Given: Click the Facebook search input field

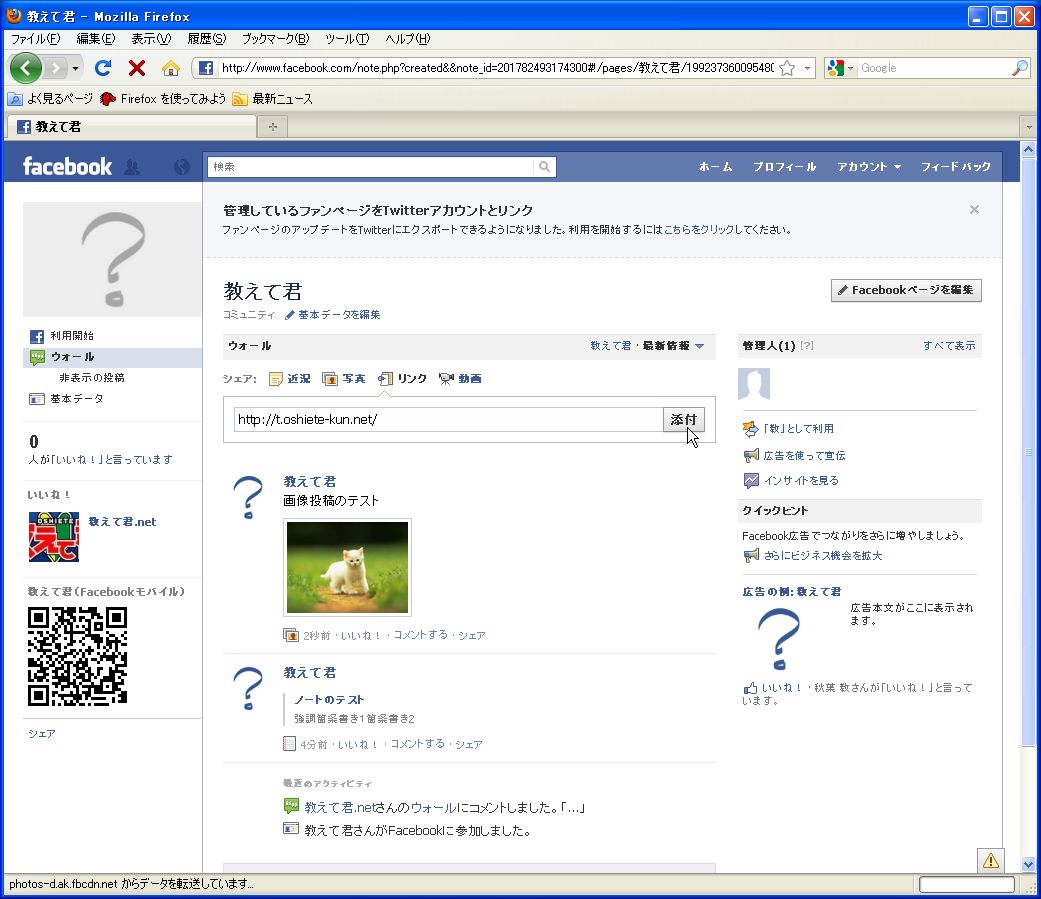Looking at the screenshot, I should pos(370,167).
